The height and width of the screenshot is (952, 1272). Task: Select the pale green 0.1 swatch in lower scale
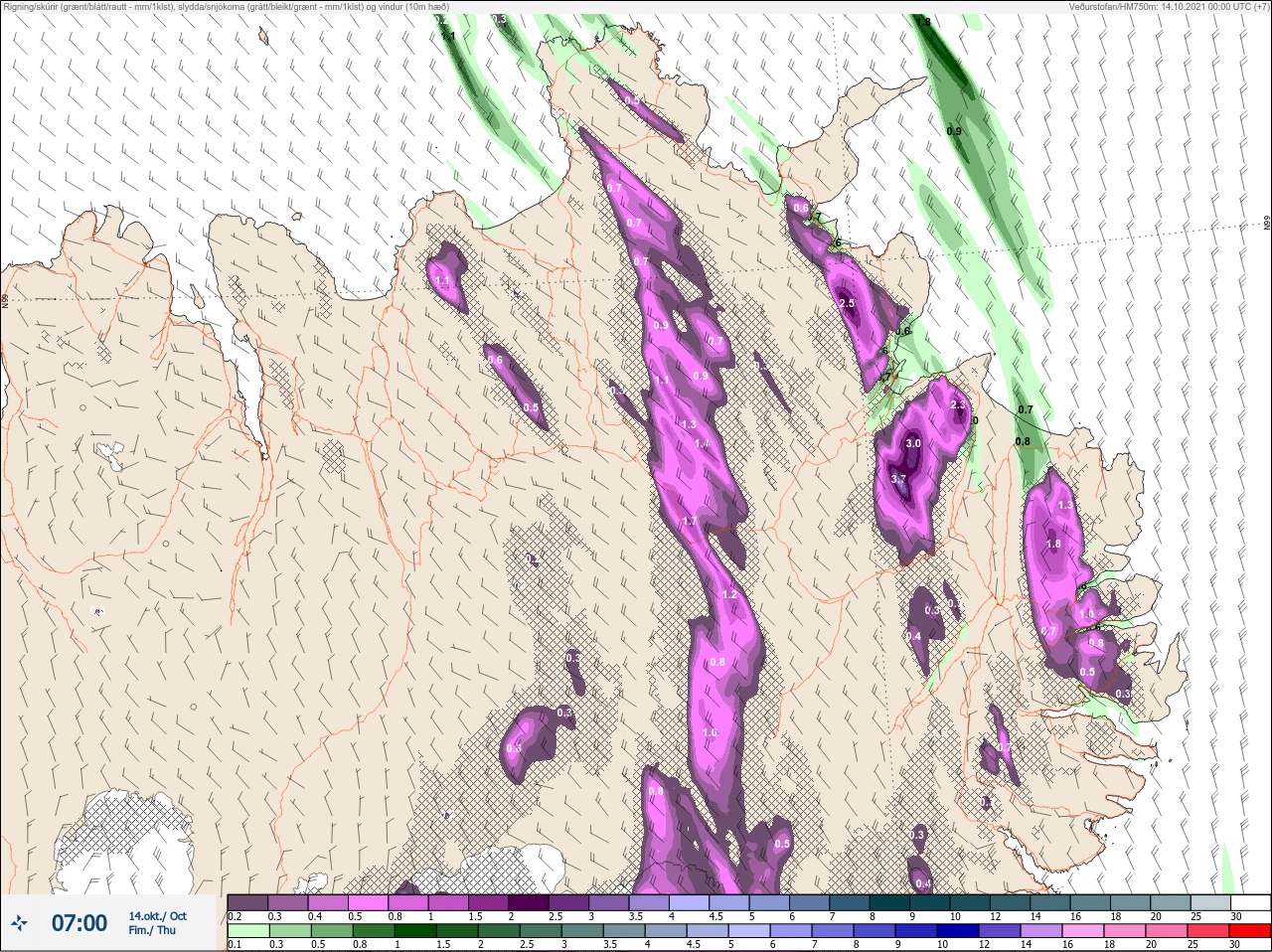tap(247, 931)
